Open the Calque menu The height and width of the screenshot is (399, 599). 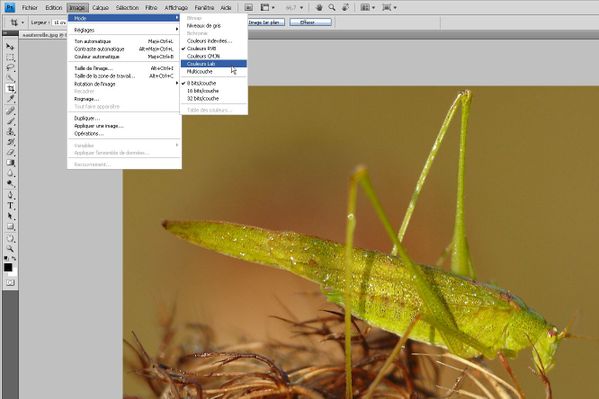100,7
